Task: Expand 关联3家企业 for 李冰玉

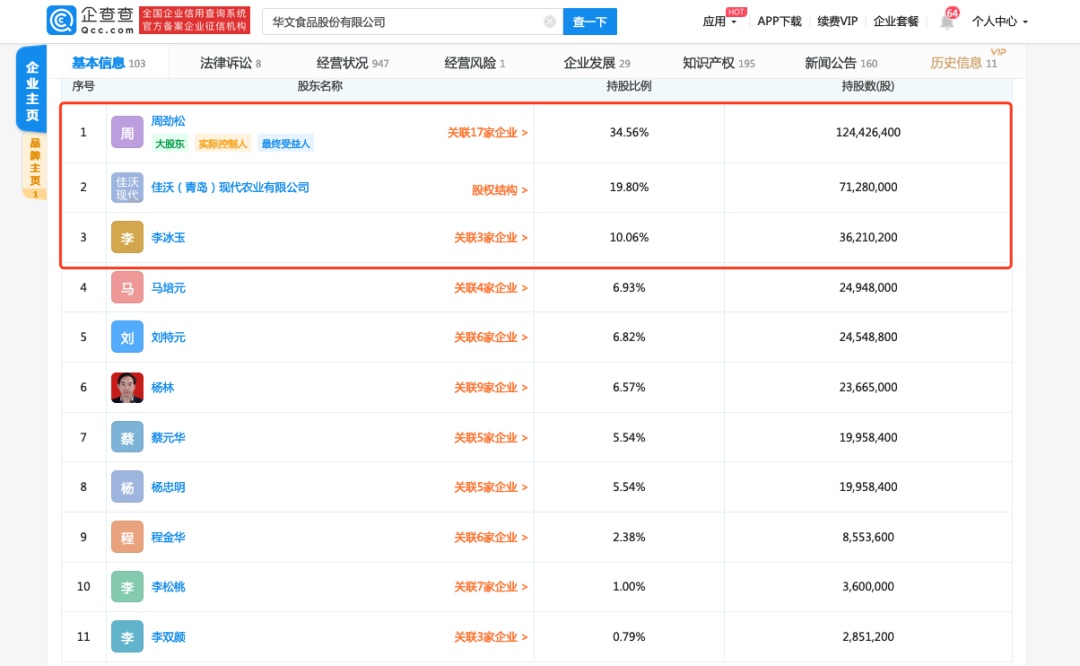Action: (x=490, y=238)
